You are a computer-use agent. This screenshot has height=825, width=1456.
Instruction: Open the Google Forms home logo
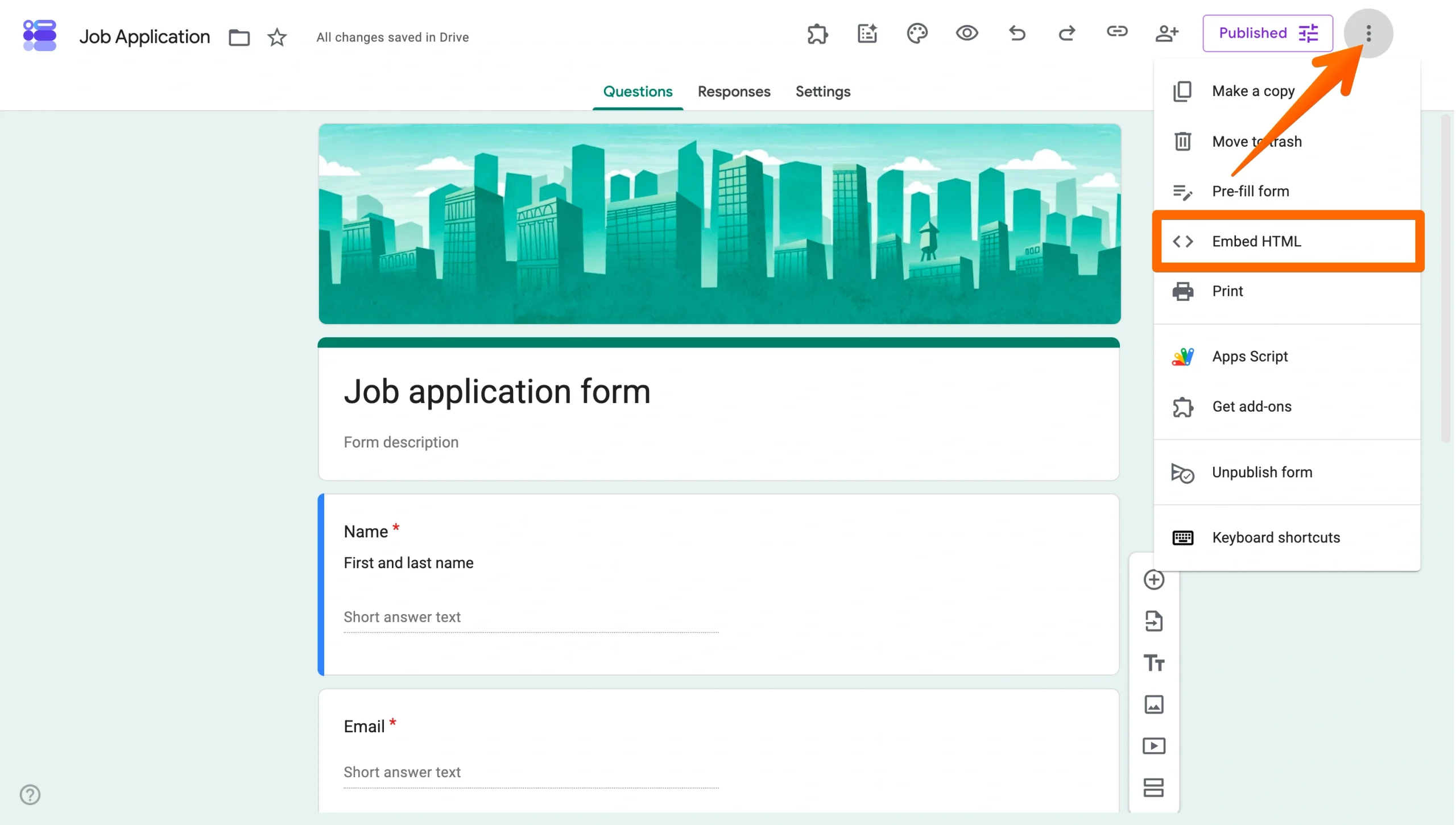tap(39, 36)
